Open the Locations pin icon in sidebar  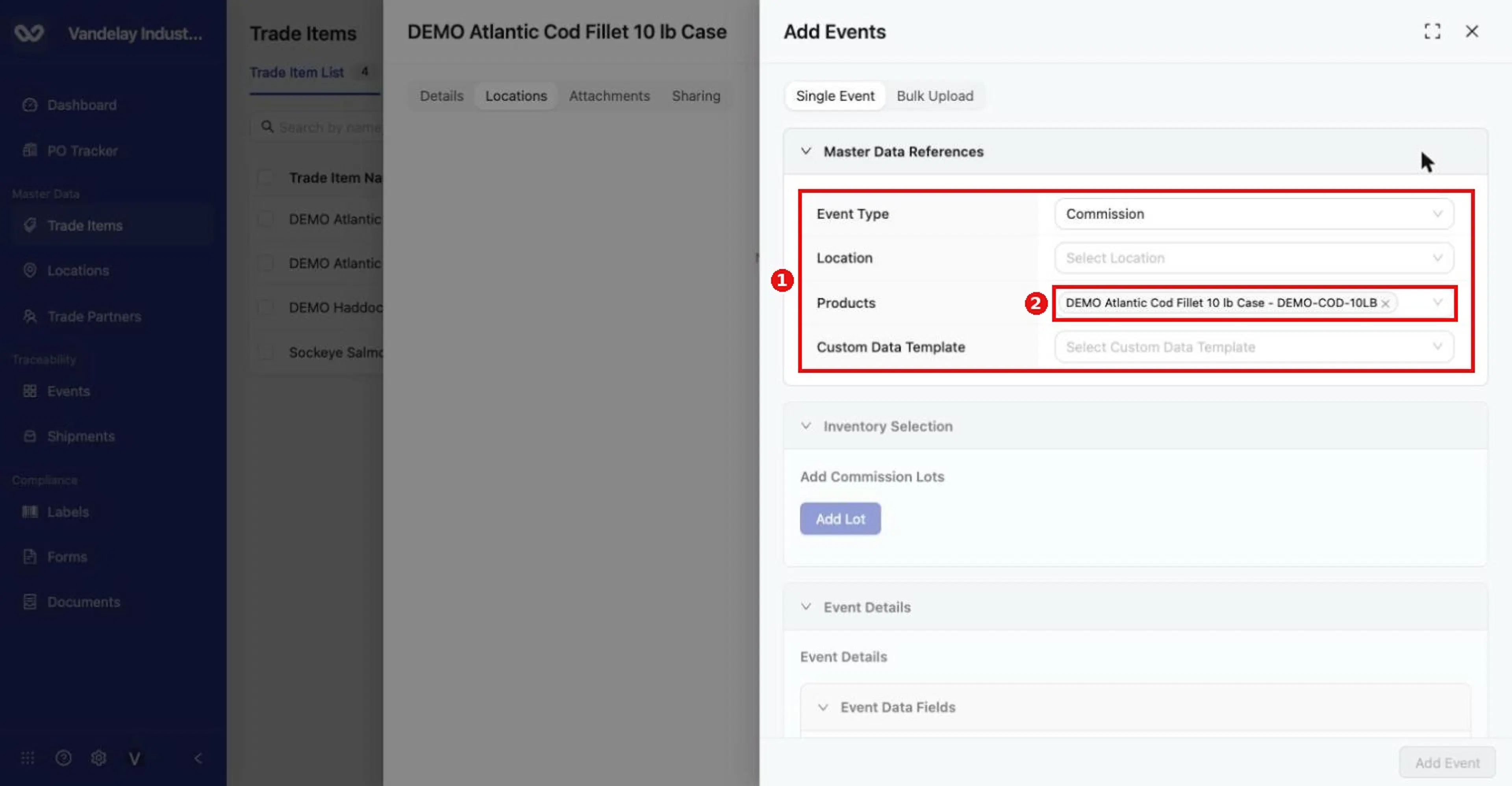coord(30,271)
